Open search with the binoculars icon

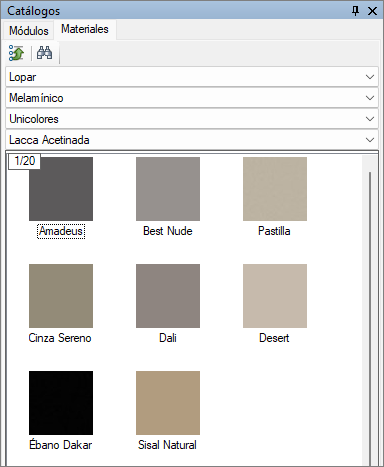point(44,53)
